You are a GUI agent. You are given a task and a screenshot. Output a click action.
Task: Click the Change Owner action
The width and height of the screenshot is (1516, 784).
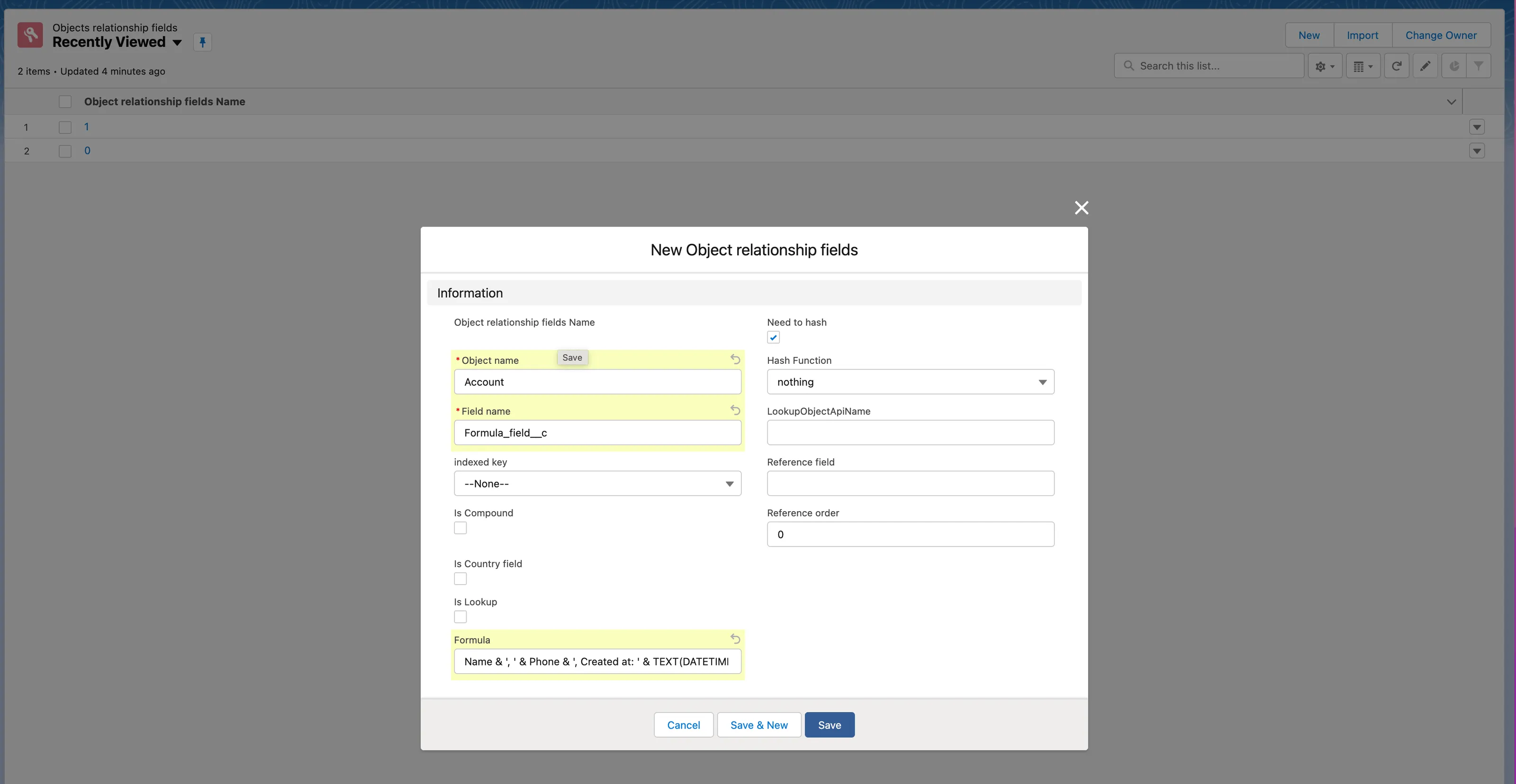click(x=1440, y=36)
